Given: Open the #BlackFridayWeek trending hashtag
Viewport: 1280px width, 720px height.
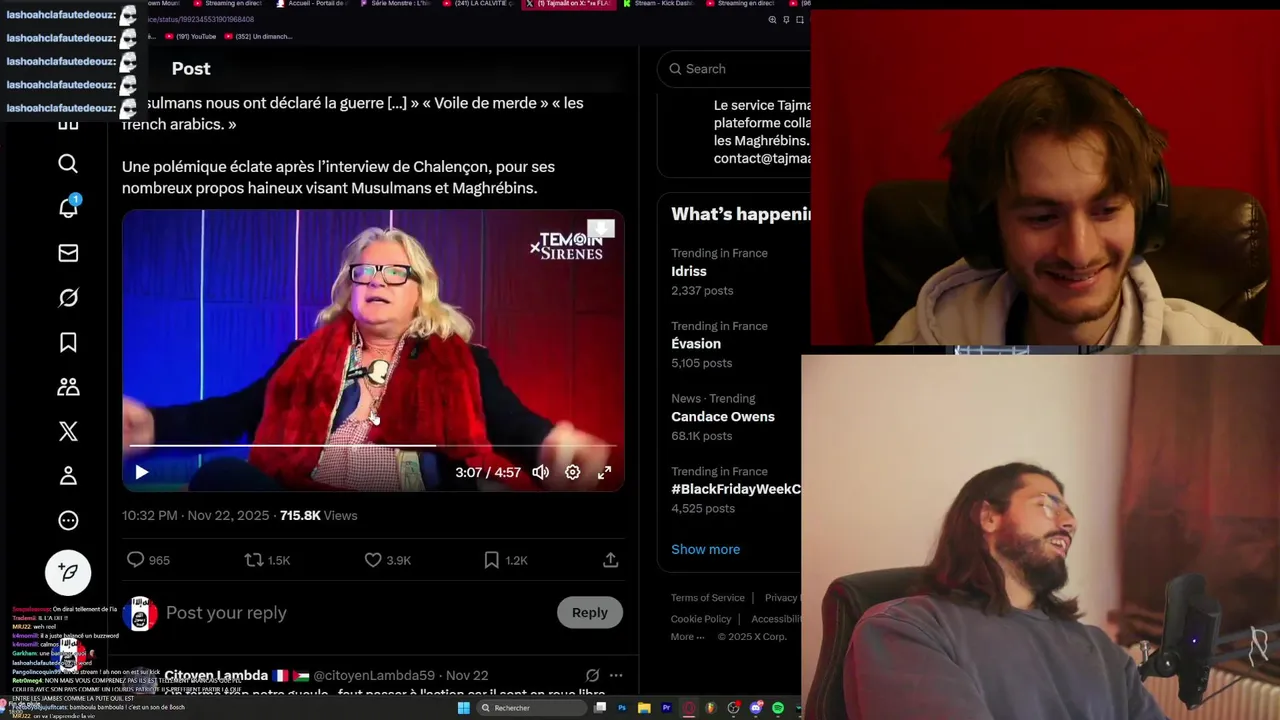Looking at the screenshot, I should pos(737,489).
